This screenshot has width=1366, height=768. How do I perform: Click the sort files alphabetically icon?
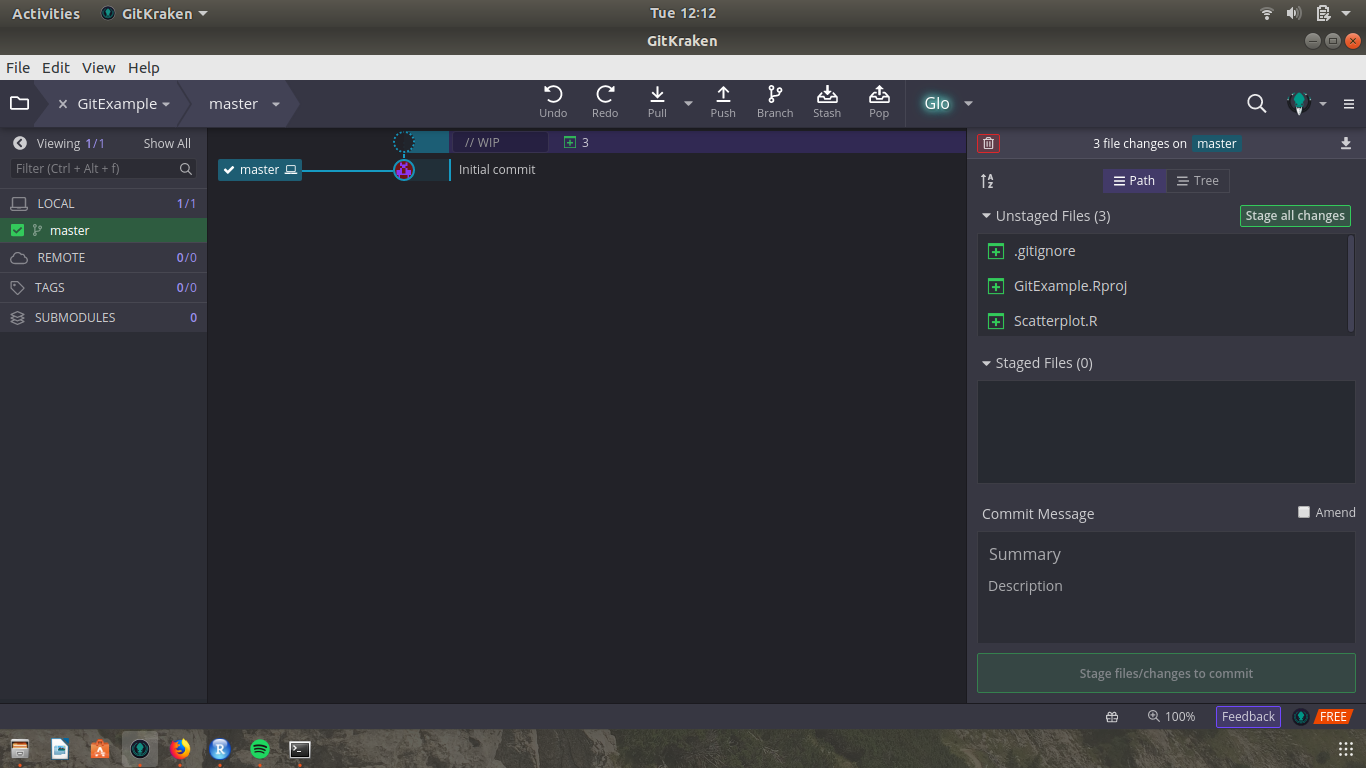[987, 181]
